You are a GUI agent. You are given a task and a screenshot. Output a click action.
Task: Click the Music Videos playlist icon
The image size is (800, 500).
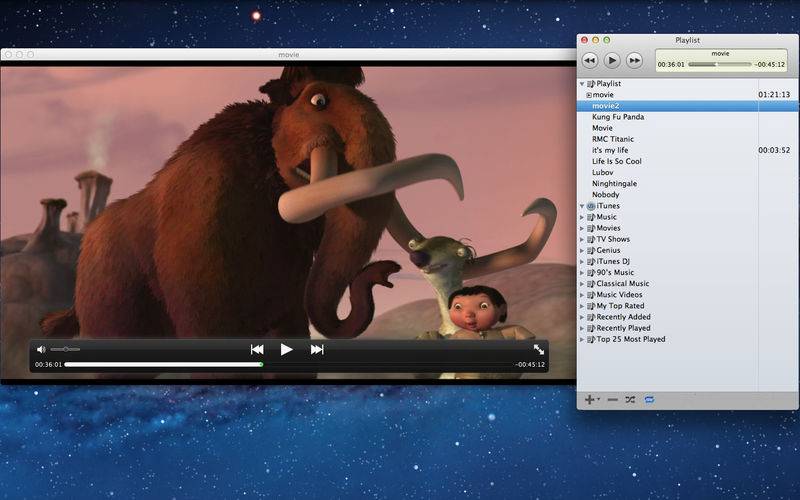pos(591,295)
